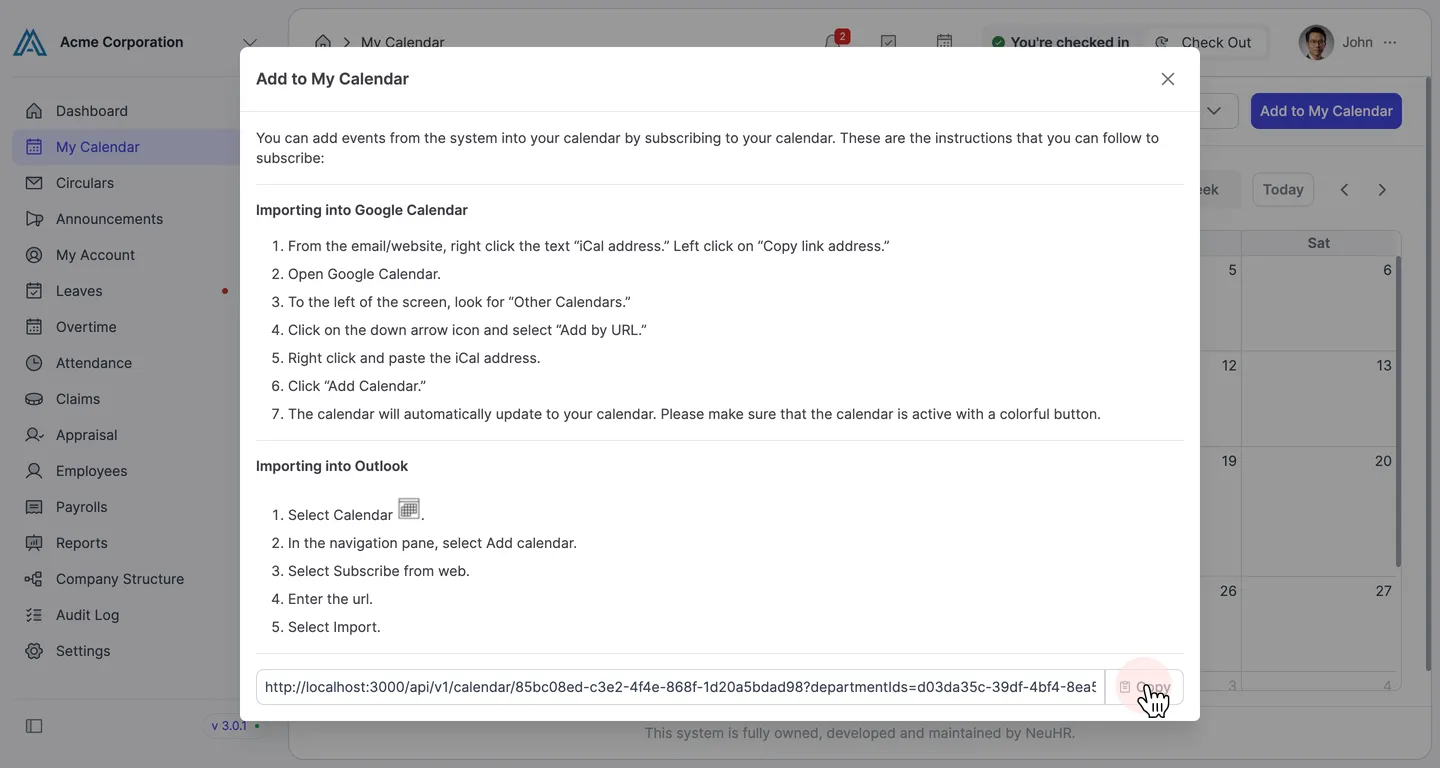
Task: Open Company Structure in the sidebar
Action: (126, 579)
